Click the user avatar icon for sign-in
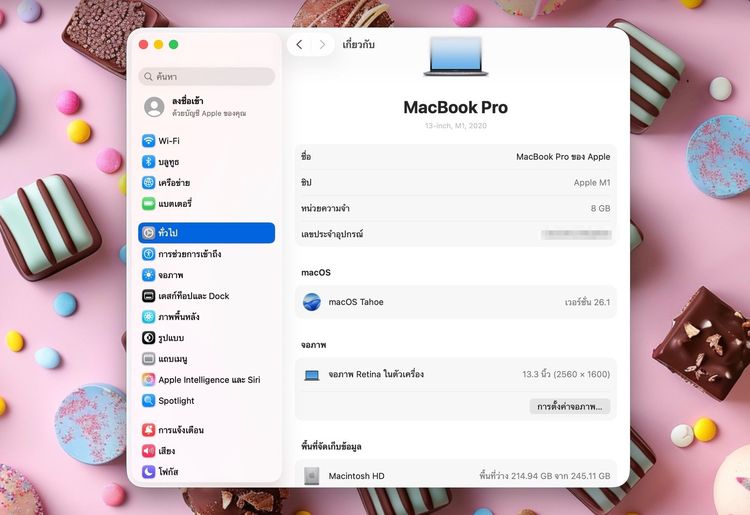The width and height of the screenshot is (750, 515). click(154, 107)
